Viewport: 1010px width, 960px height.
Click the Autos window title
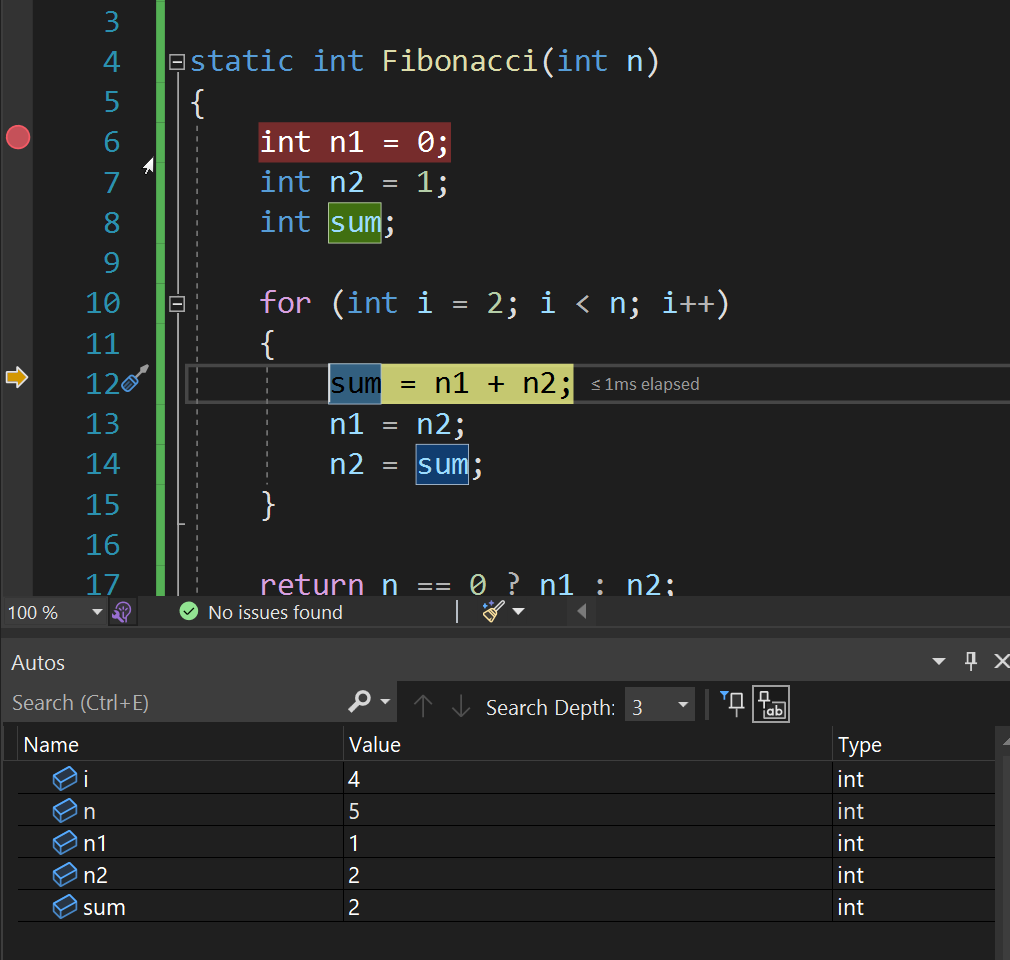coord(37,662)
